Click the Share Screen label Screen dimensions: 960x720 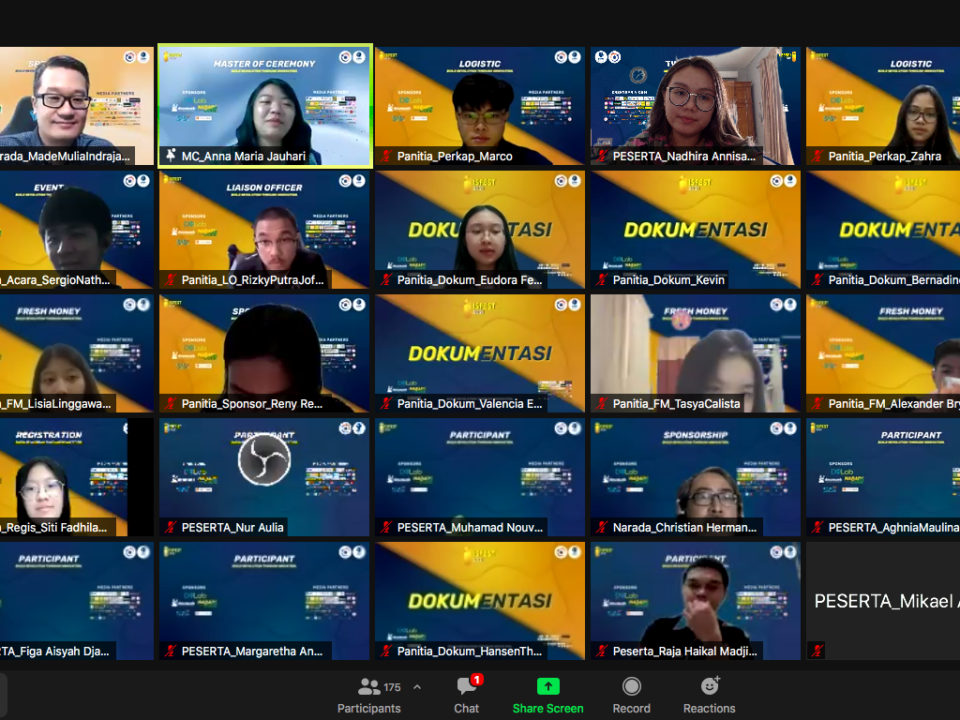coord(548,708)
